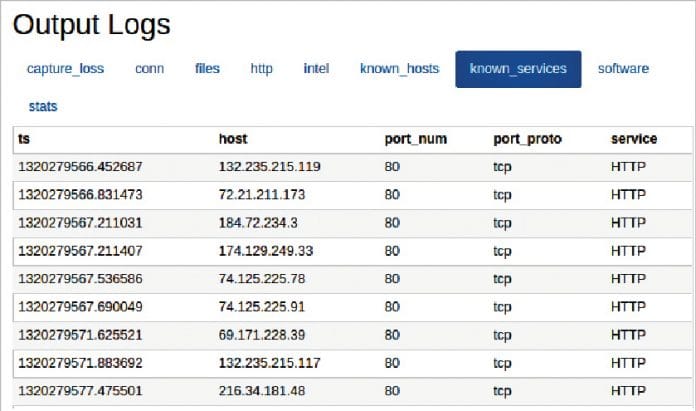Viewport: 696px width, 411px height.
Task: Click the port_proto column header
Action: click(527, 139)
